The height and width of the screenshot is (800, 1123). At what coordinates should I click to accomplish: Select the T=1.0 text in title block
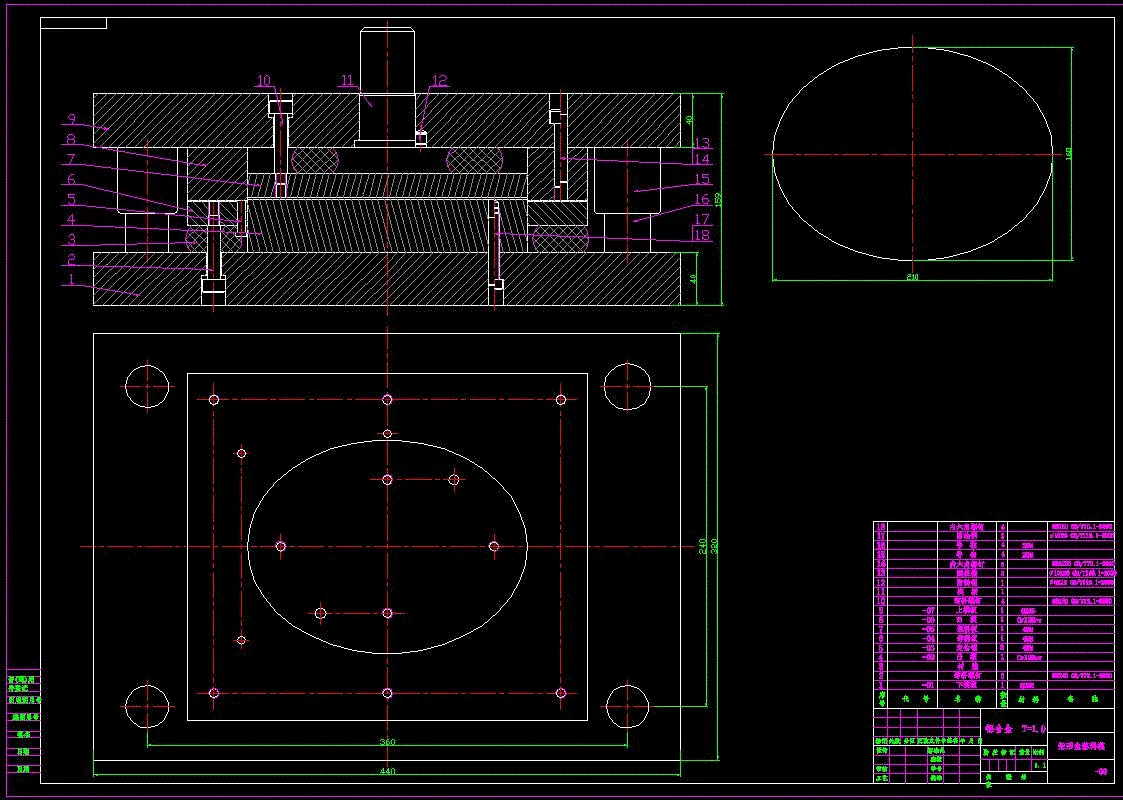(x=1034, y=728)
